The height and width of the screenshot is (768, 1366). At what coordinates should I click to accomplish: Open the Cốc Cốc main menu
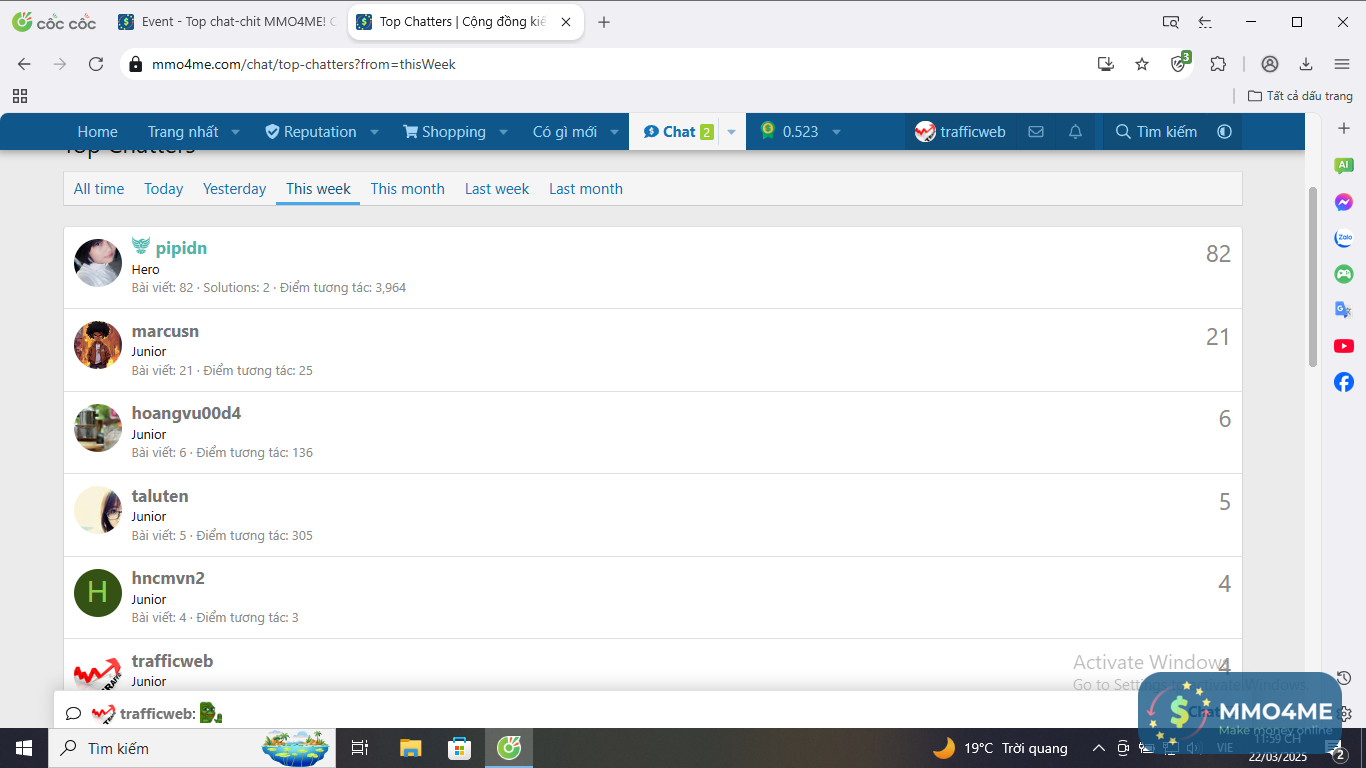(x=1342, y=64)
